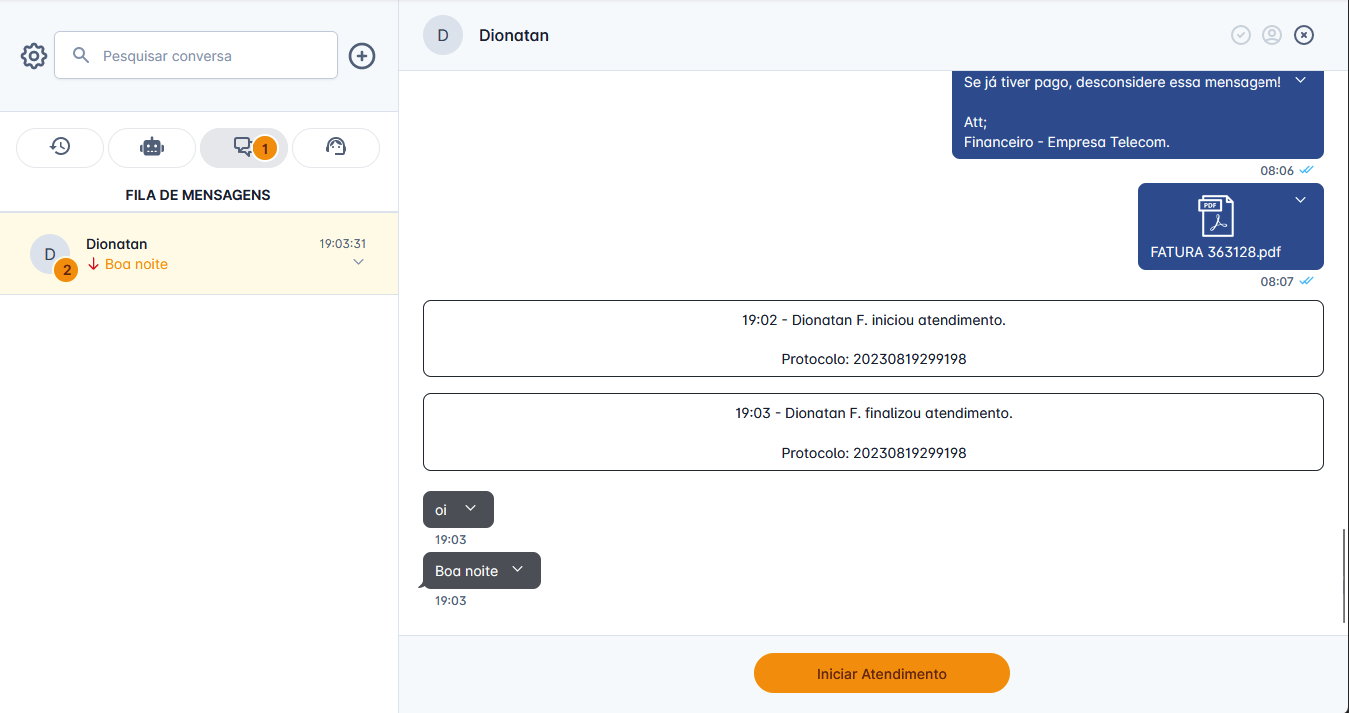Select the message queue tab with badge
1349x713 pixels.
(x=244, y=147)
